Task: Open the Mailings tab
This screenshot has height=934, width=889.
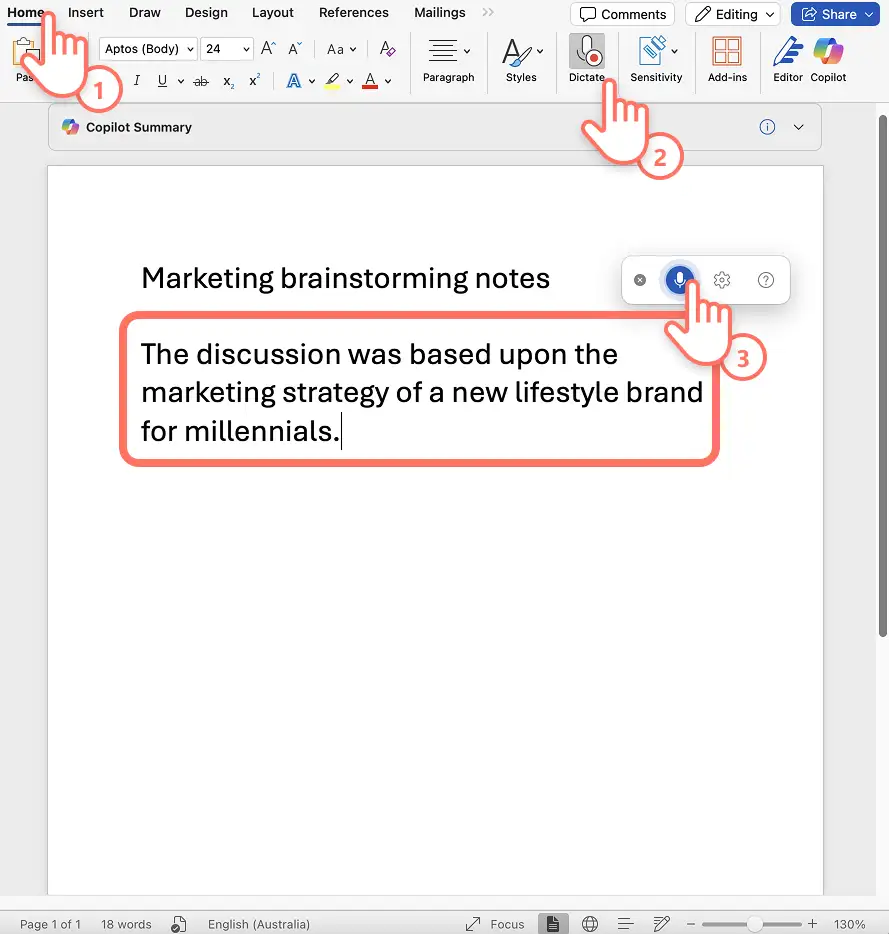Action: [x=440, y=13]
